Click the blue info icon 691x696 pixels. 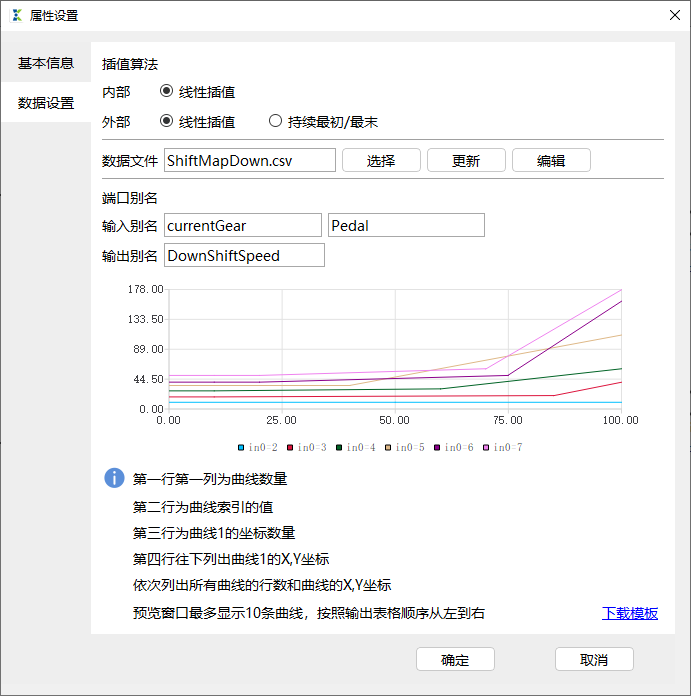[114, 478]
